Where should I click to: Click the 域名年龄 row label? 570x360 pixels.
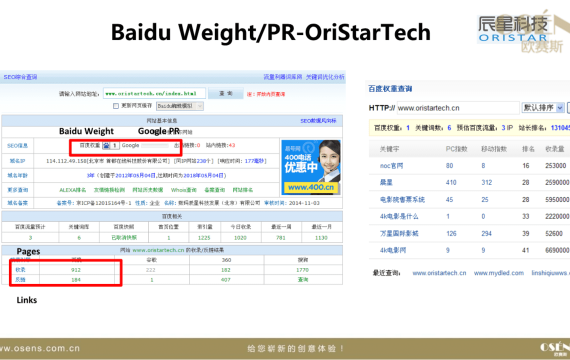17,175
